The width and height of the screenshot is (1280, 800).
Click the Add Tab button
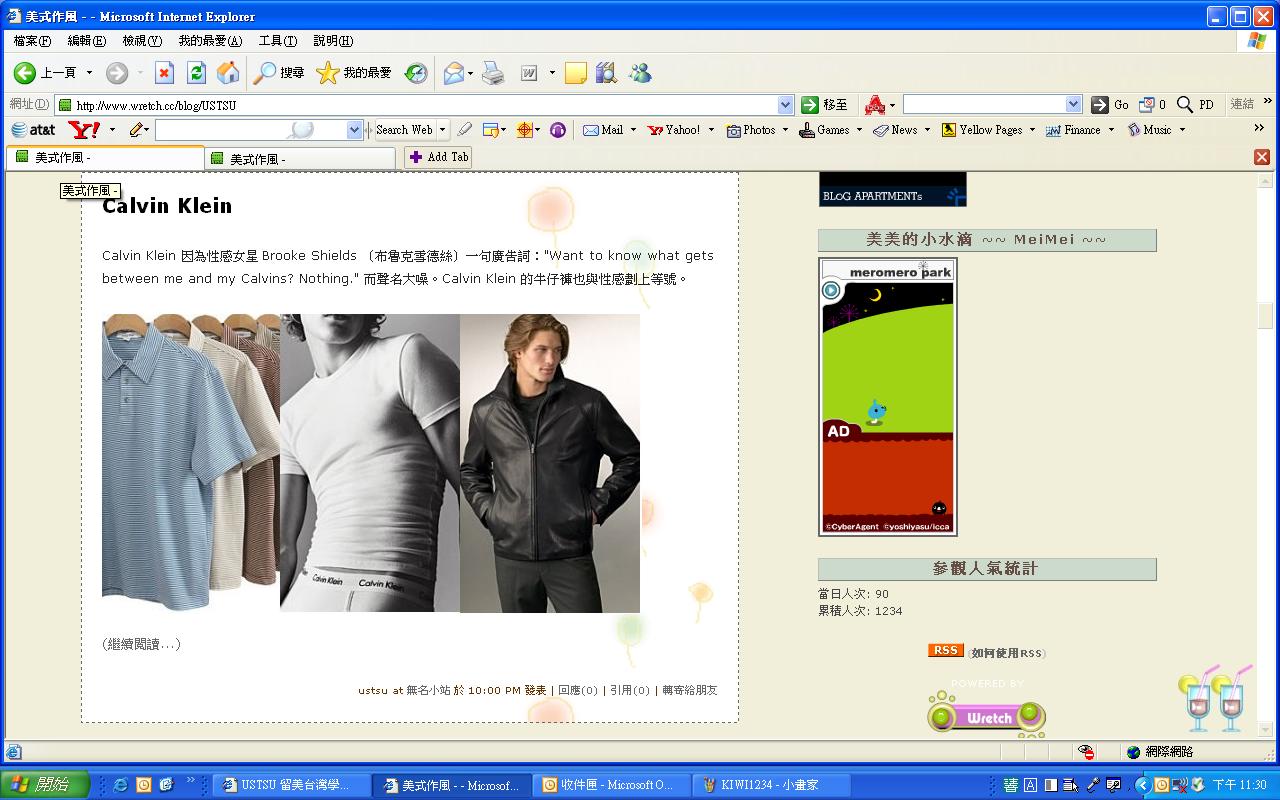coord(438,157)
